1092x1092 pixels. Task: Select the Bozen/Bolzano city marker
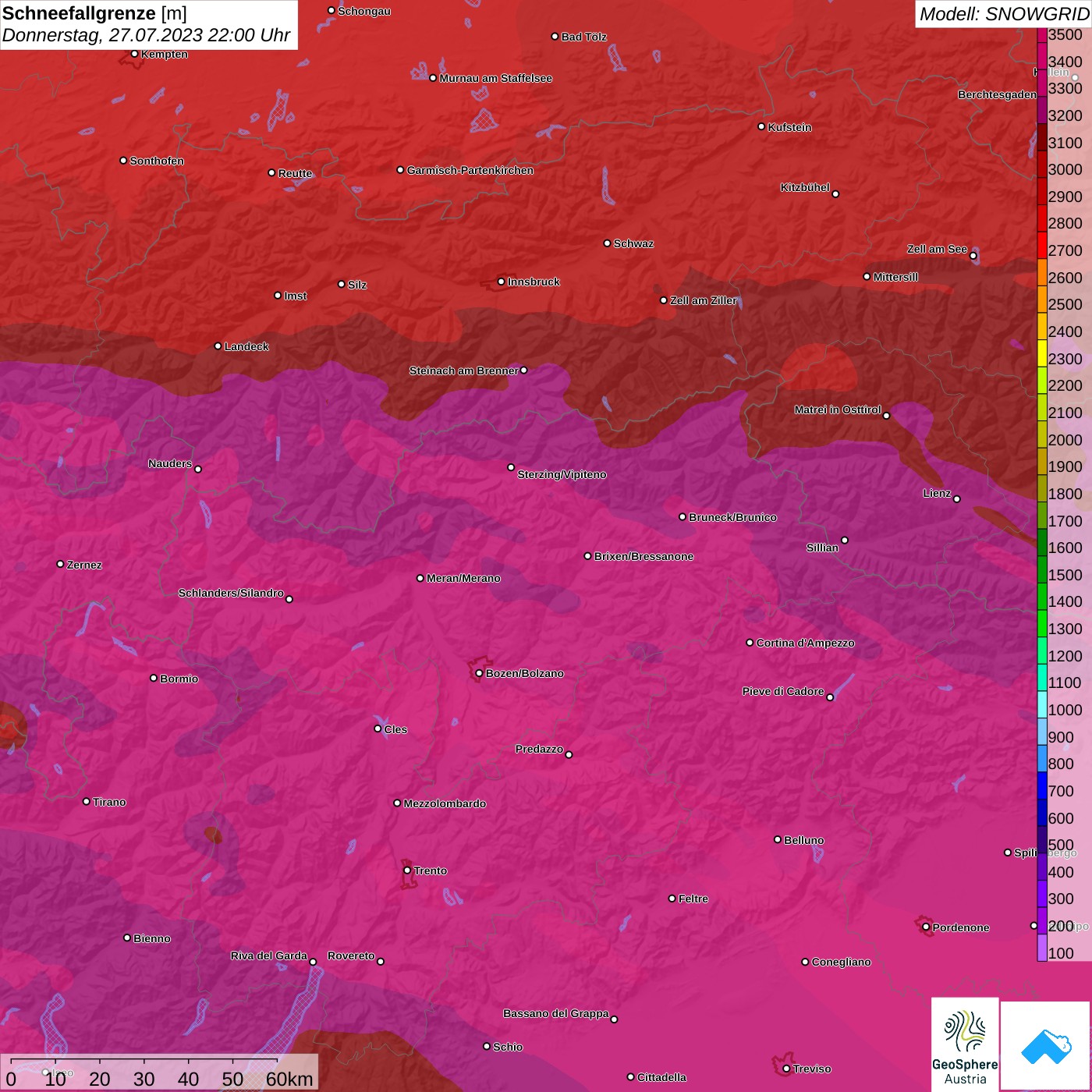(x=479, y=673)
